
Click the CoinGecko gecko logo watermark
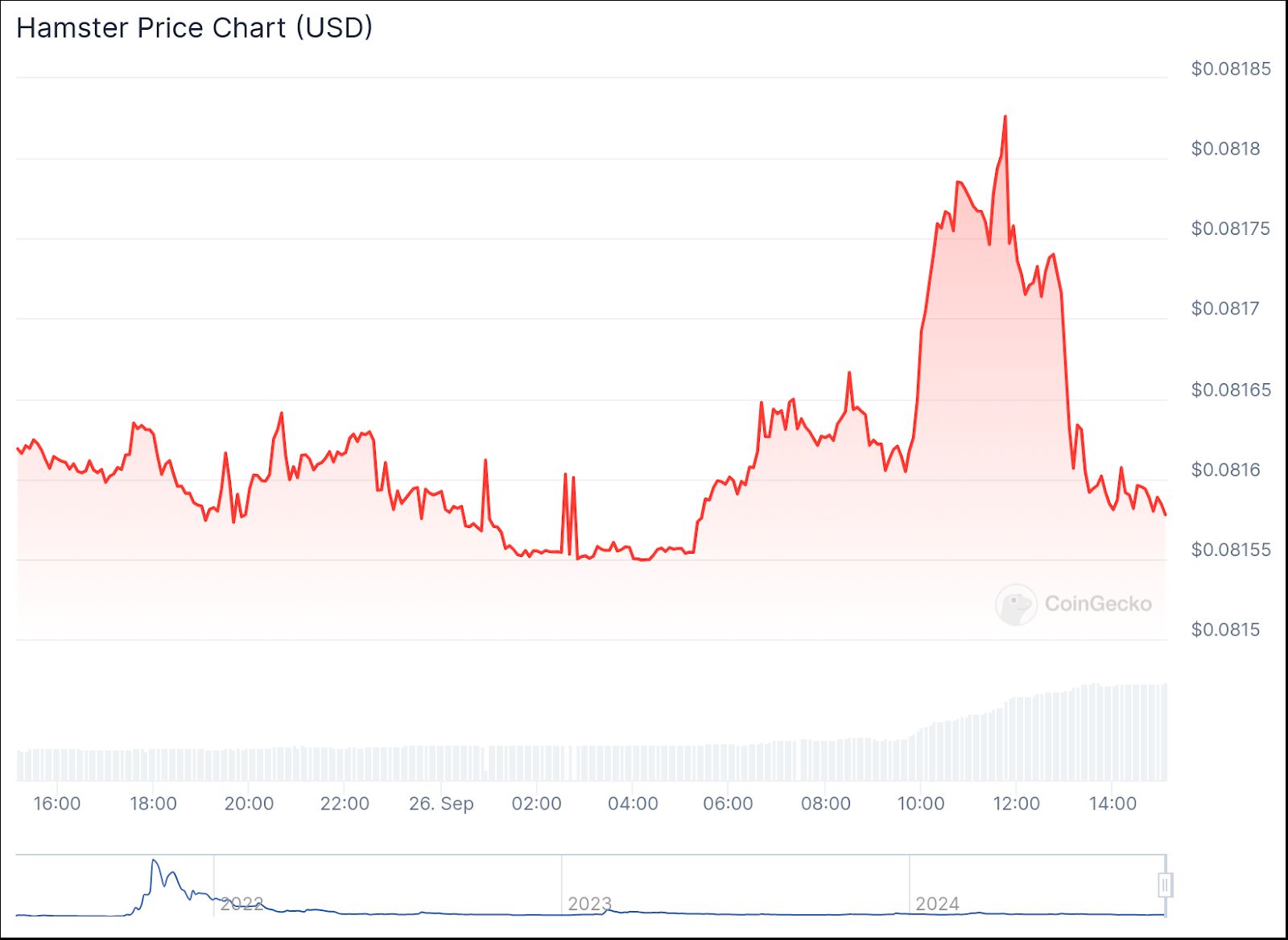pyautogui.click(x=1015, y=604)
